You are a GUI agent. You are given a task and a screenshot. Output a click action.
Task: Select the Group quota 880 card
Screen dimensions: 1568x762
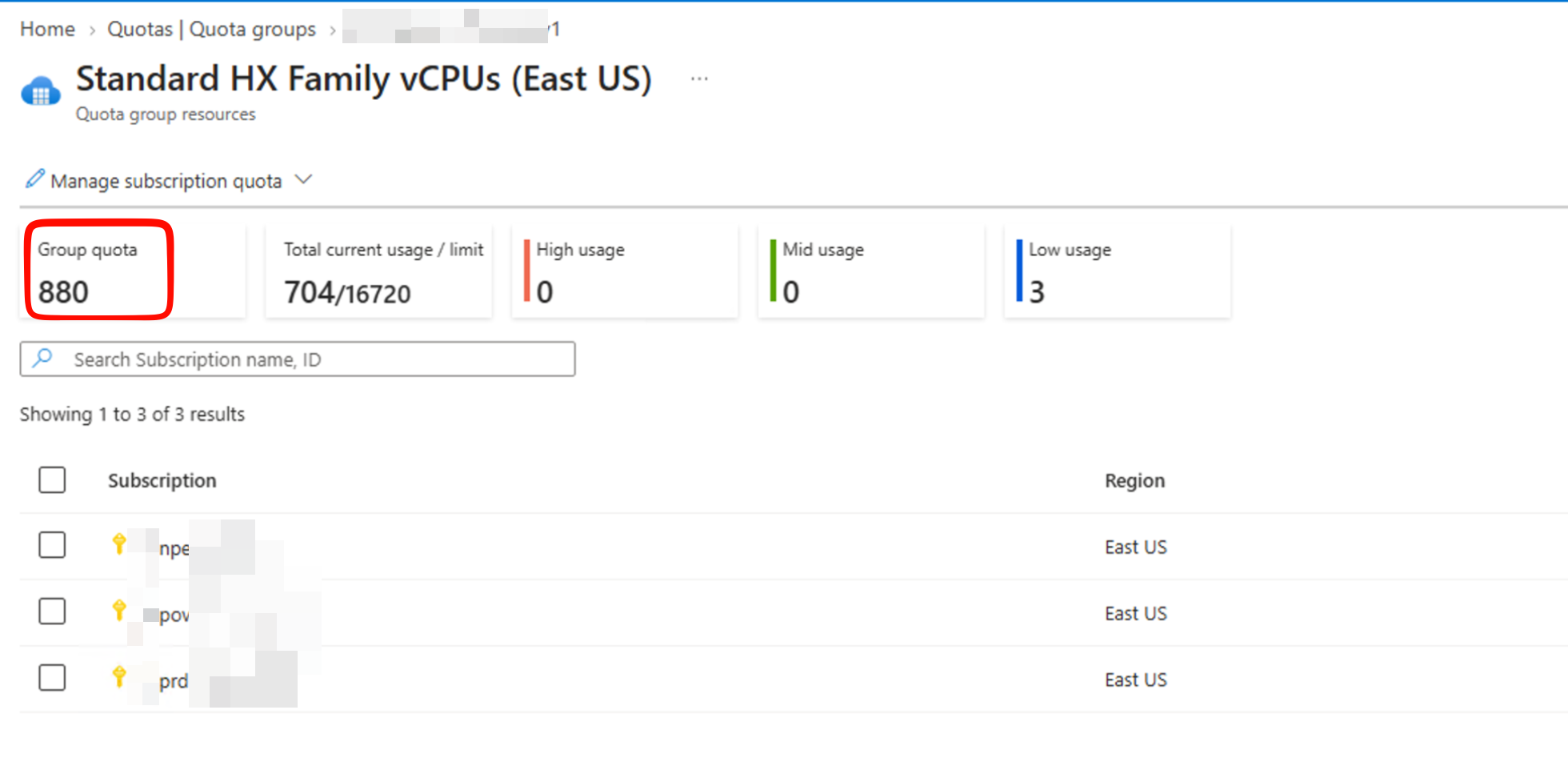(x=133, y=271)
